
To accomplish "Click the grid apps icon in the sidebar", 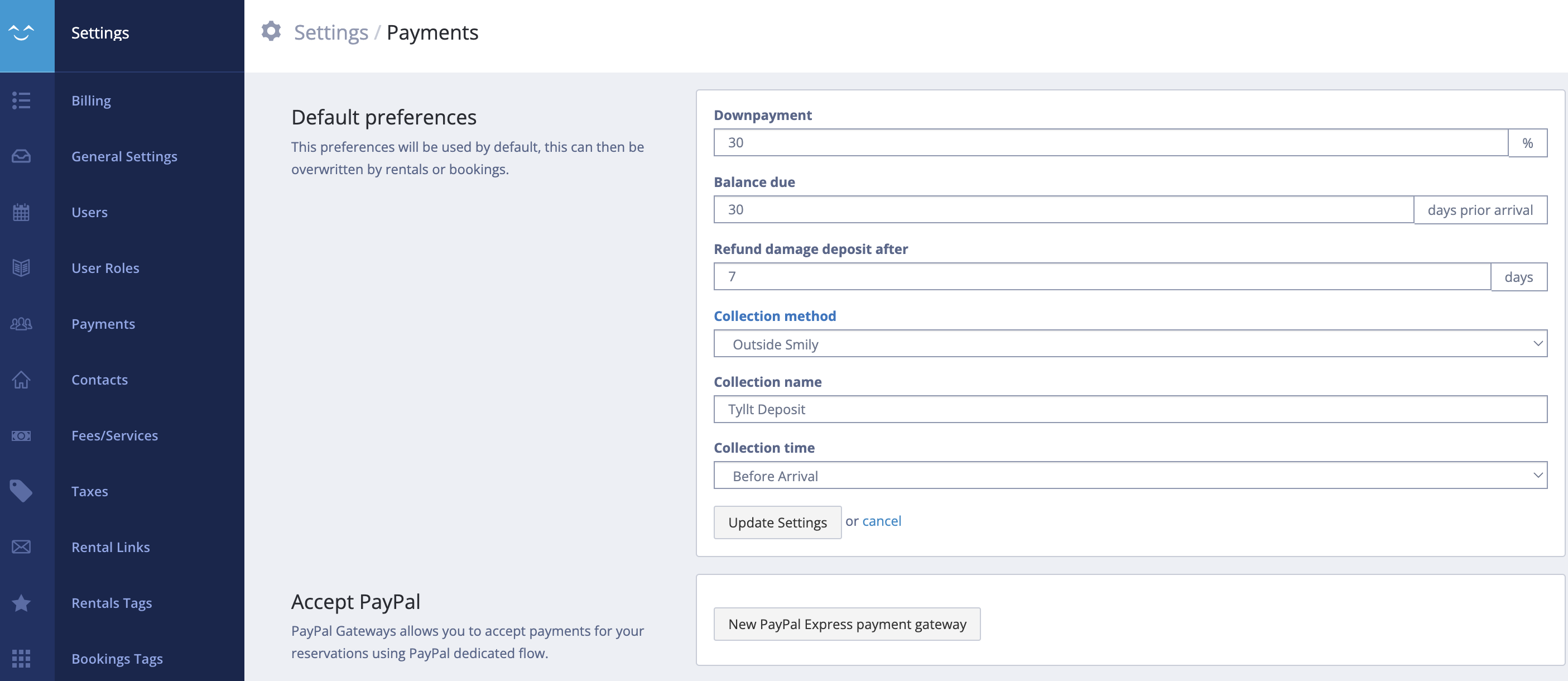I will point(21,659).
